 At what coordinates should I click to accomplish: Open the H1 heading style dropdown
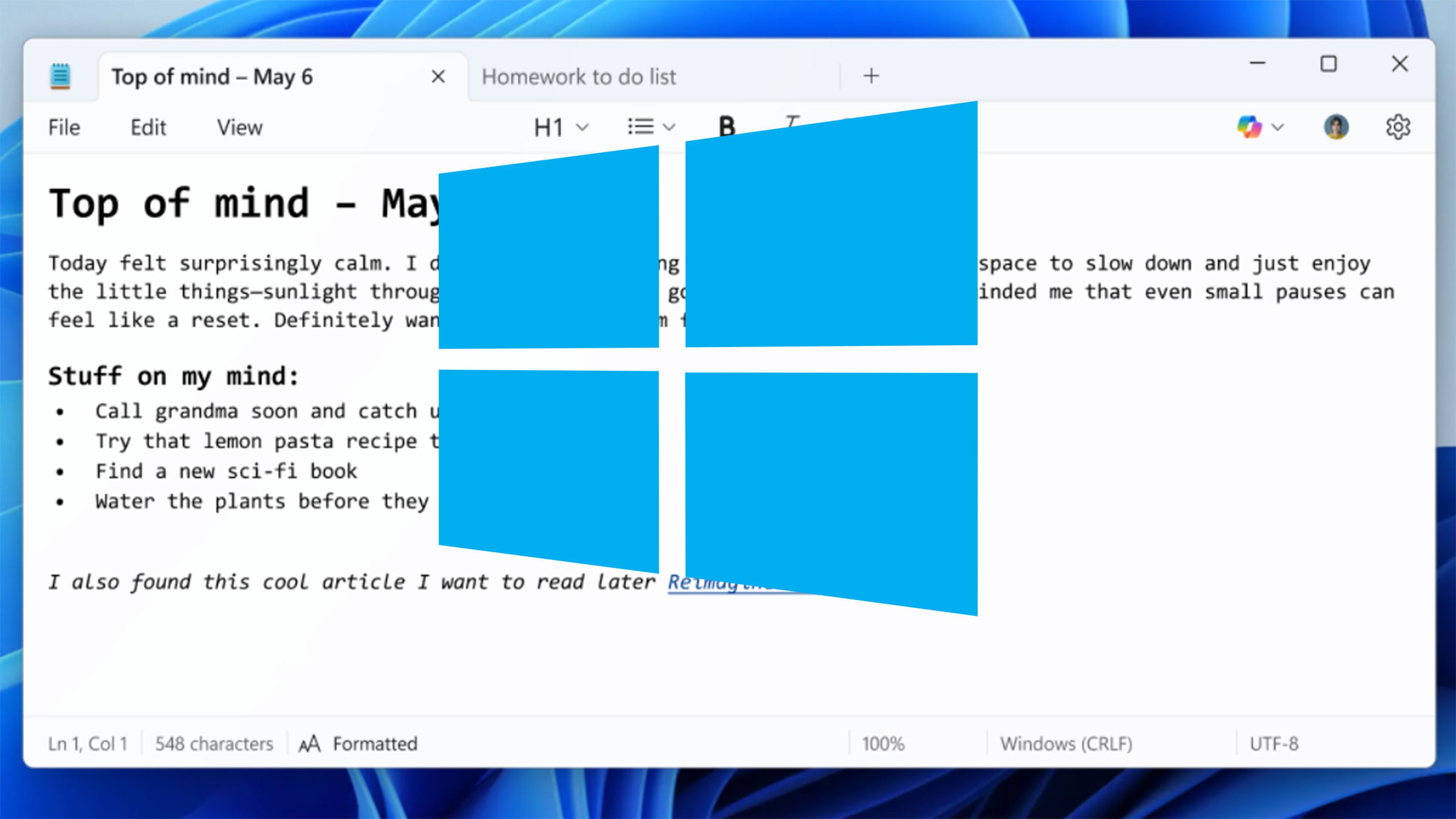(x=561, y=128)
